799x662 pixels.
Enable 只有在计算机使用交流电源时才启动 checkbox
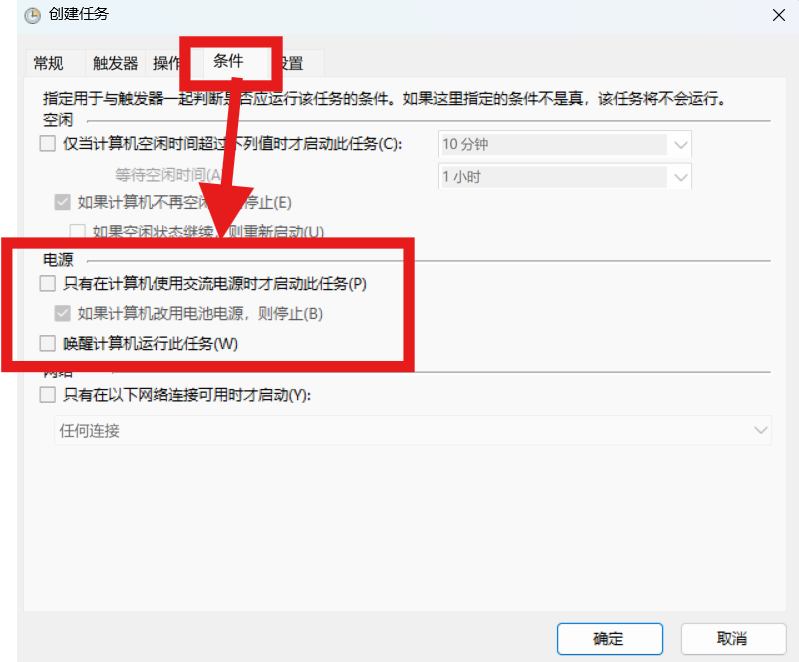48,283
